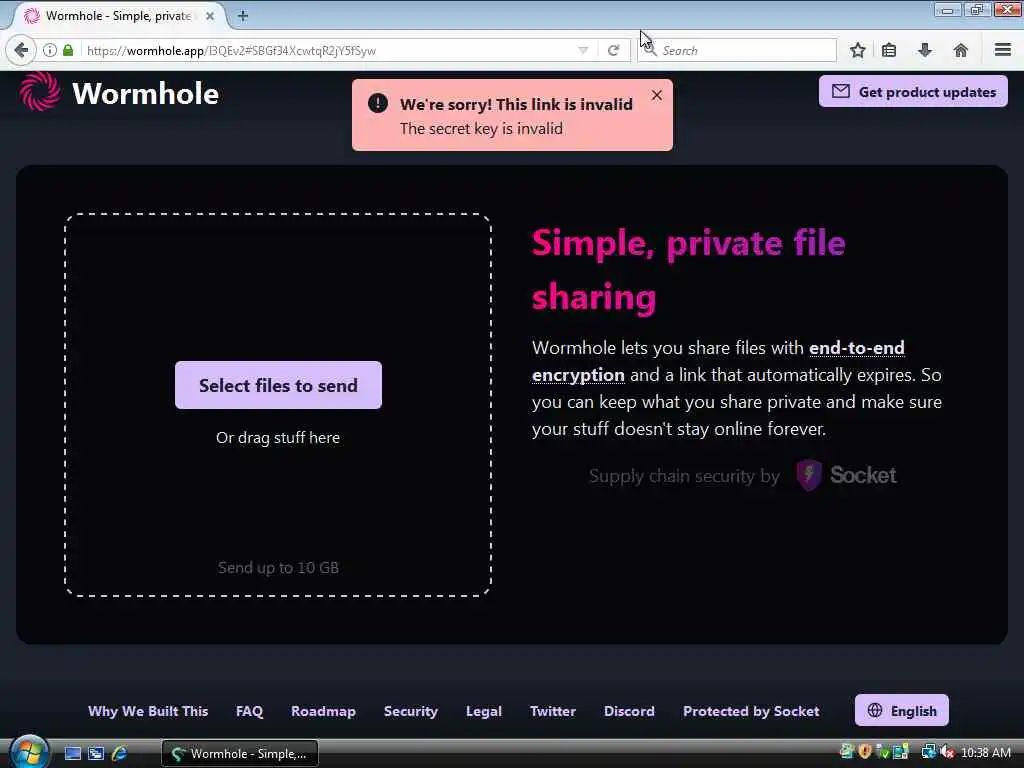1024x768 pixels.
Task: Click the Socket wordmark text
Action: (863, 475)
